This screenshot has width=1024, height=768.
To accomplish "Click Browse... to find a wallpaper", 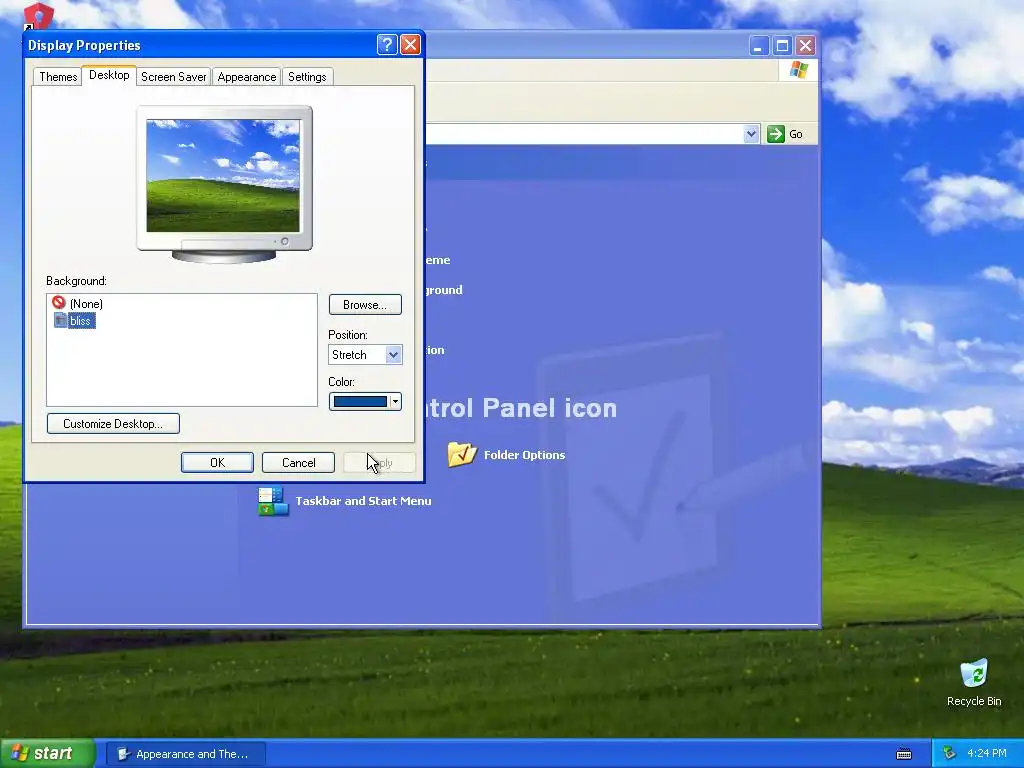I will pos(365,305).
